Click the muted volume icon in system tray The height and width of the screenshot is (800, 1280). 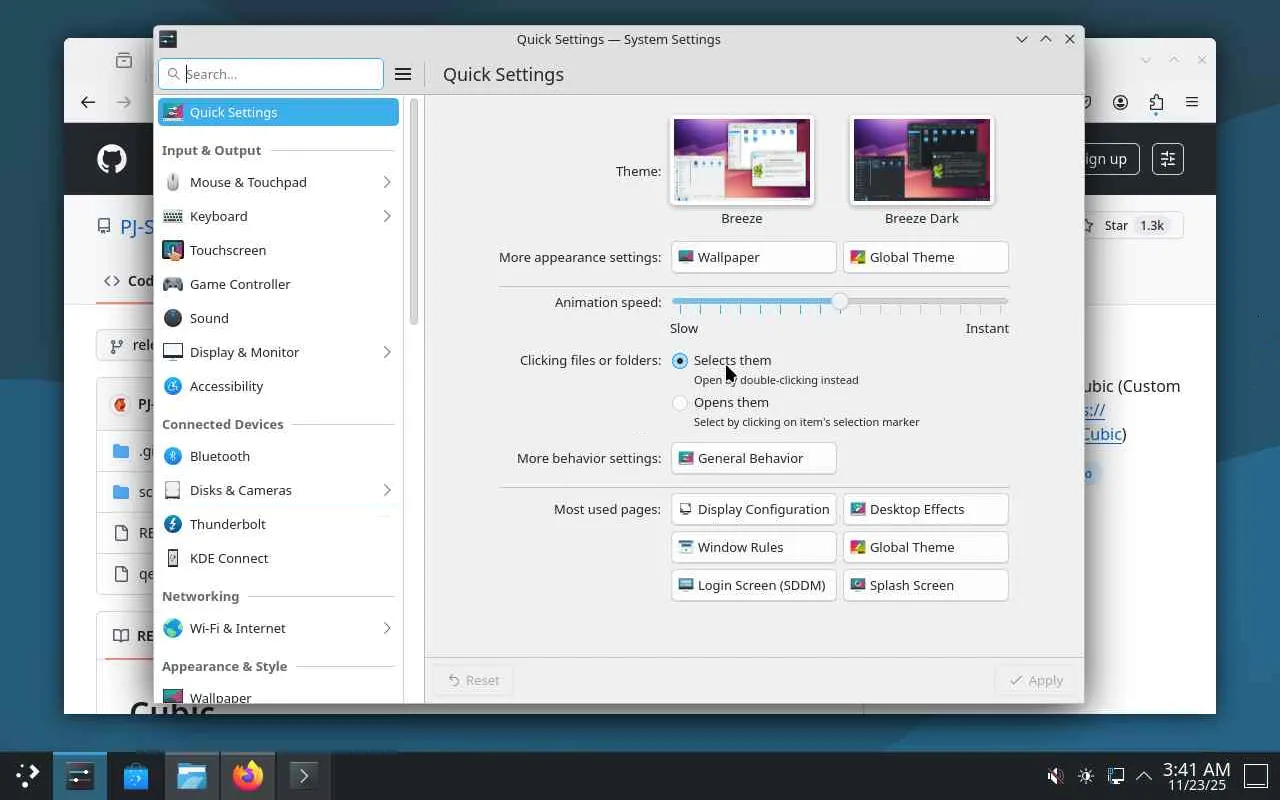[1055, 775]
